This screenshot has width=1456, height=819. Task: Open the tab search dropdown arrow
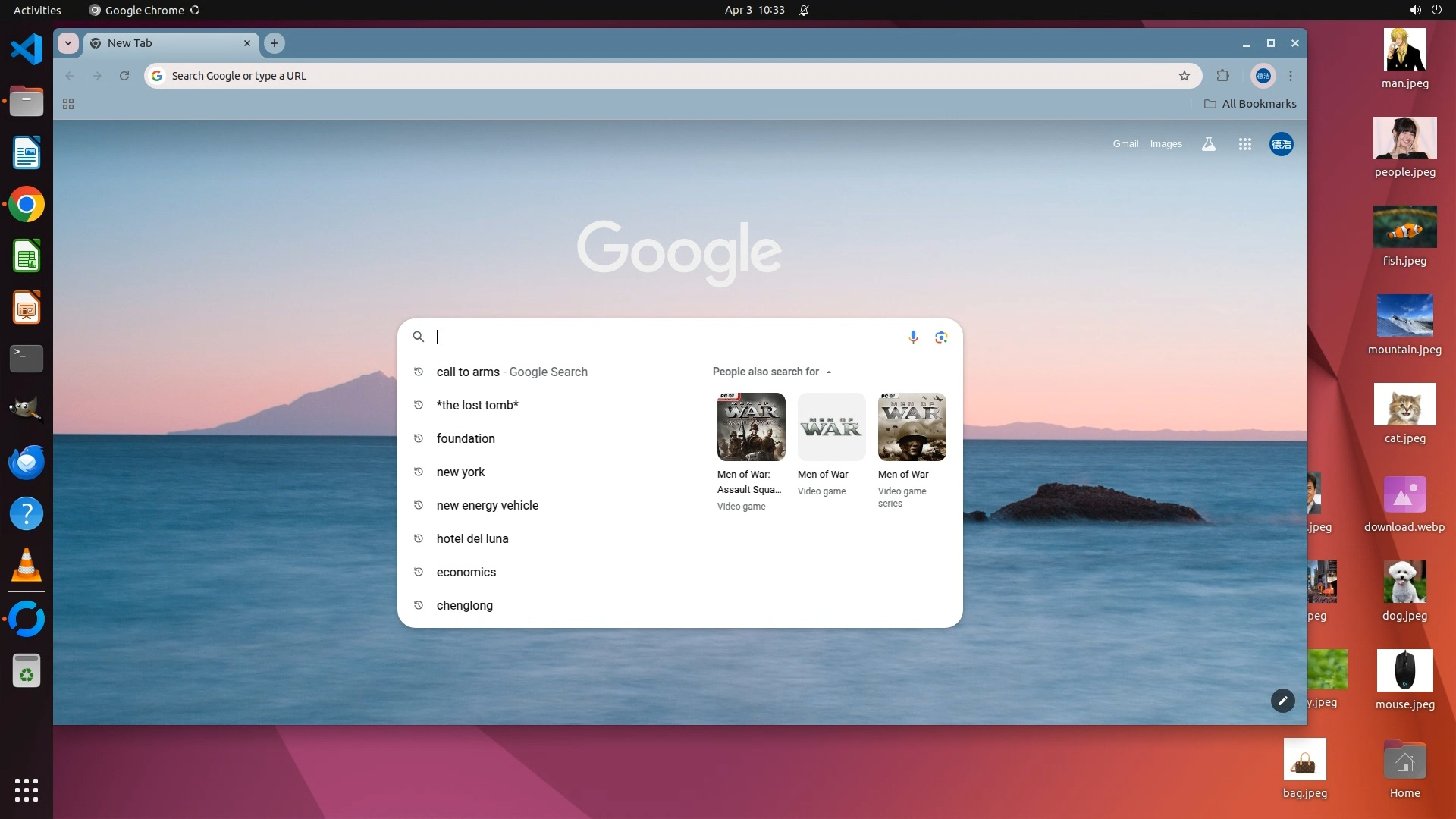click(68, 43)
